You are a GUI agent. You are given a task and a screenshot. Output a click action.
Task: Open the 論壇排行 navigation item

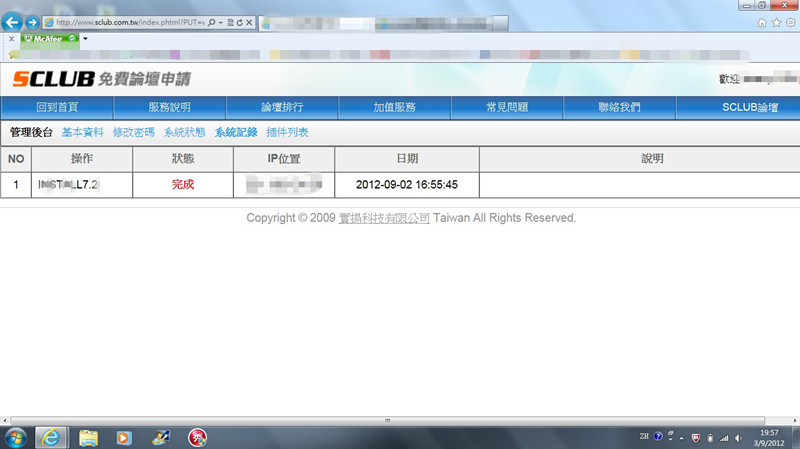click(282, 107)
